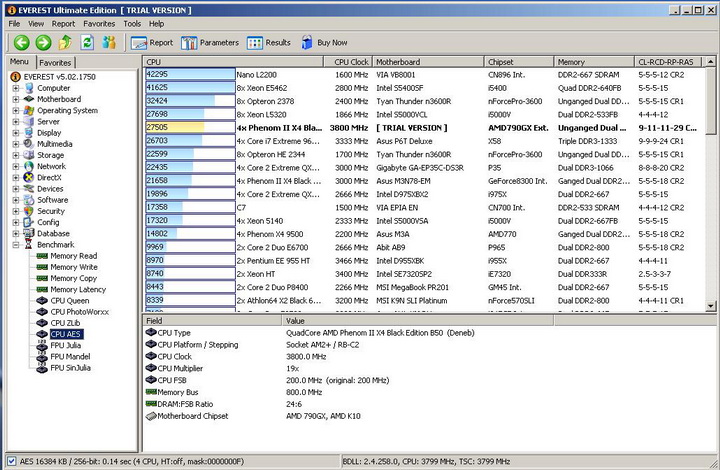Viewport: 720px width, 470px height.
Task: Select the Benchmark hourglass icon
Action: click(29, 245)
